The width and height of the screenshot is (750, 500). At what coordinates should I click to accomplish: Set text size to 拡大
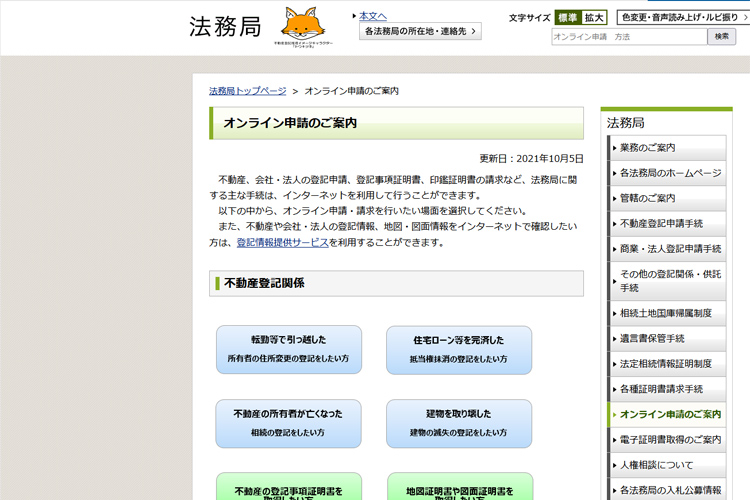[594, 18]
